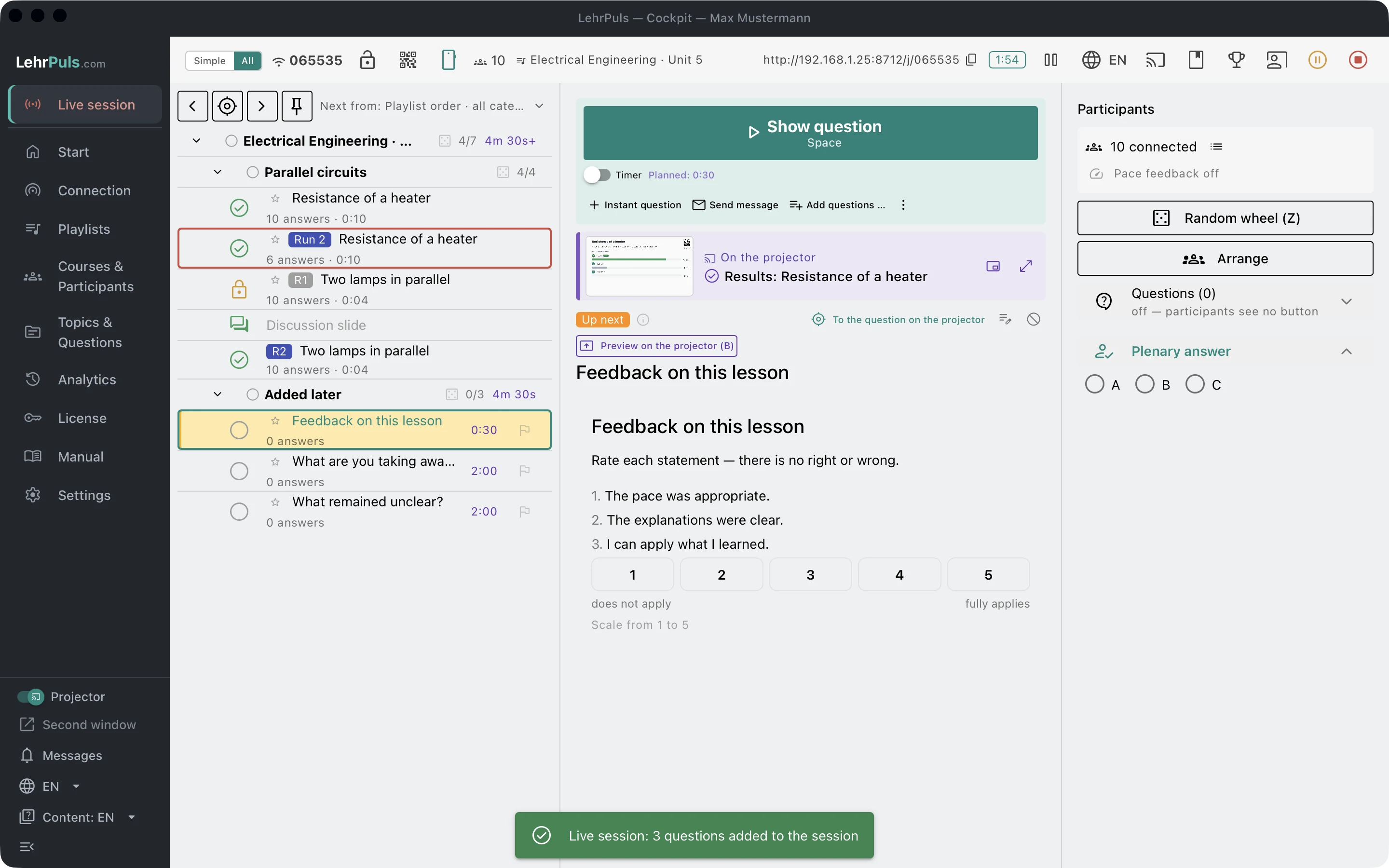
Task: Expand the Questions (0) section
Action: 1346,301
